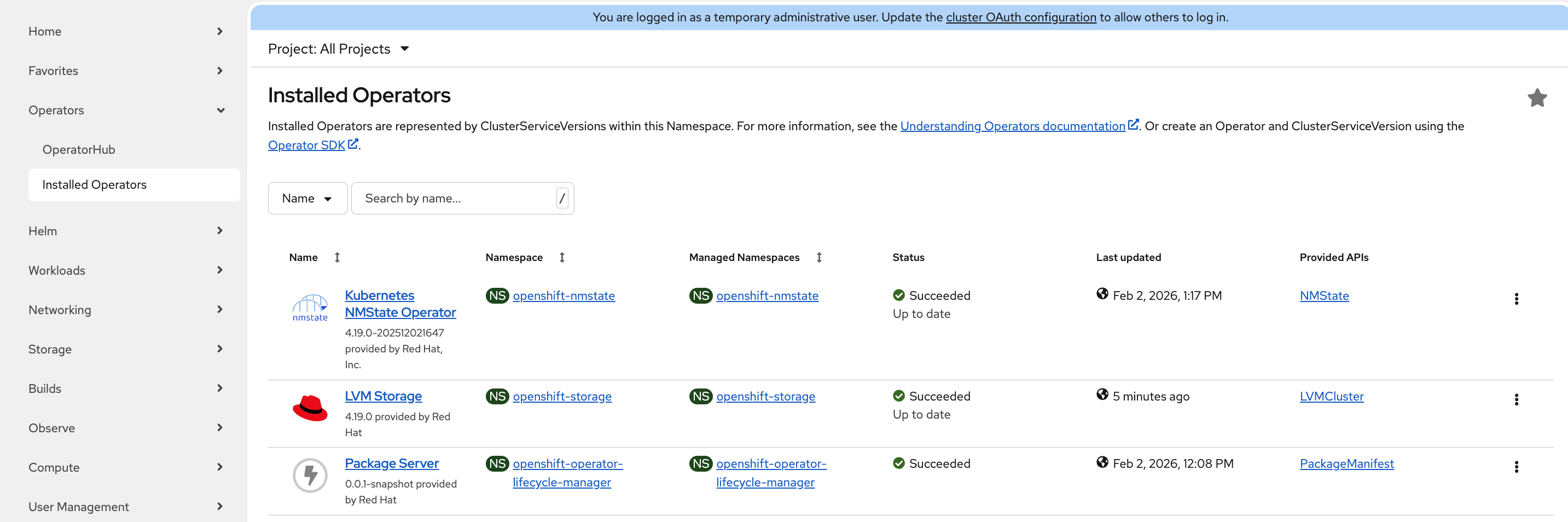Expand the User Management navigation section
Image resolution: width=1568 pixels, height=522 pixels.
tap(125, 507)
